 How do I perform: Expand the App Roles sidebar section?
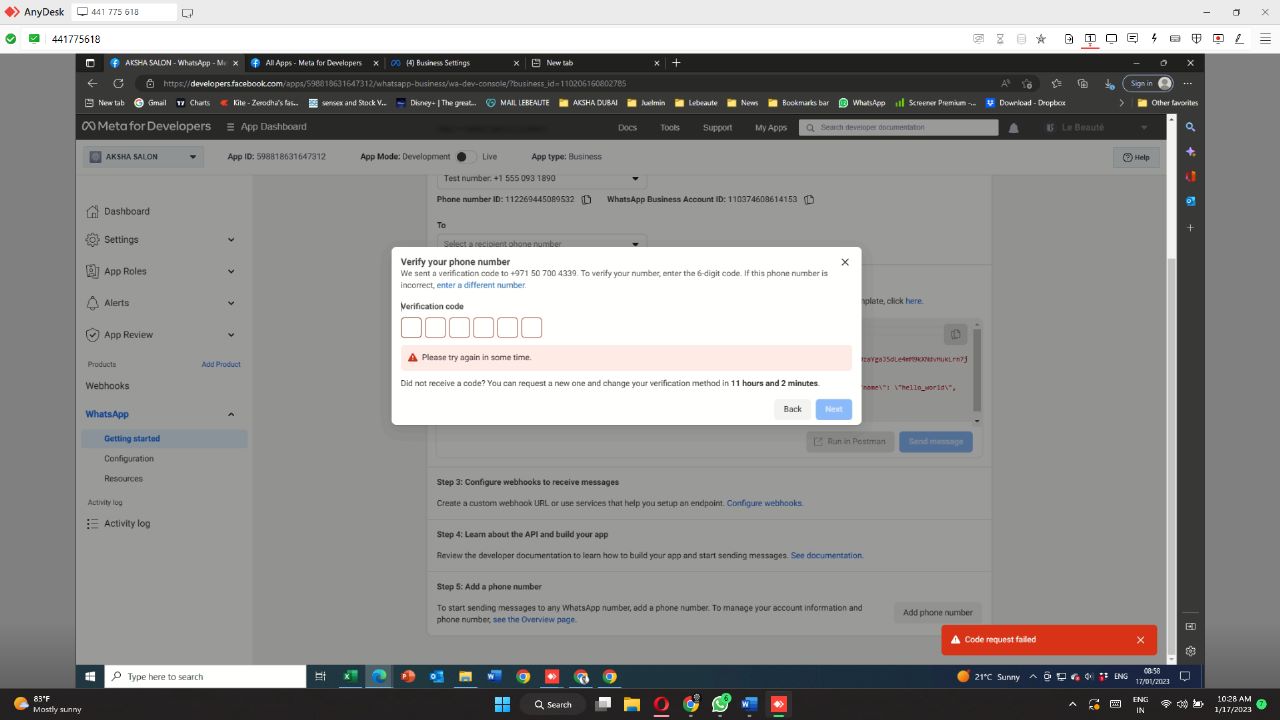(231, 271)
